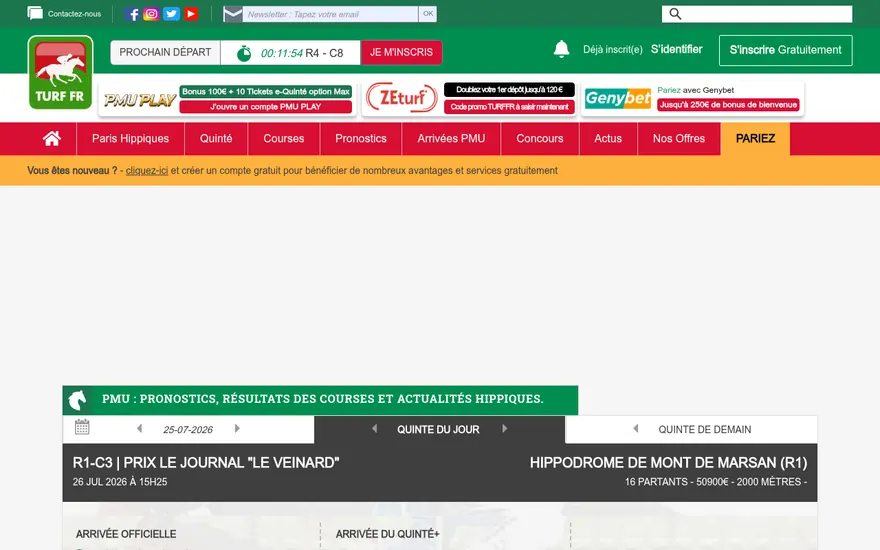Click the PARIEZ menu tab
Screen dimensions: 880x550
pyautogui.click(x=755, y=139)
